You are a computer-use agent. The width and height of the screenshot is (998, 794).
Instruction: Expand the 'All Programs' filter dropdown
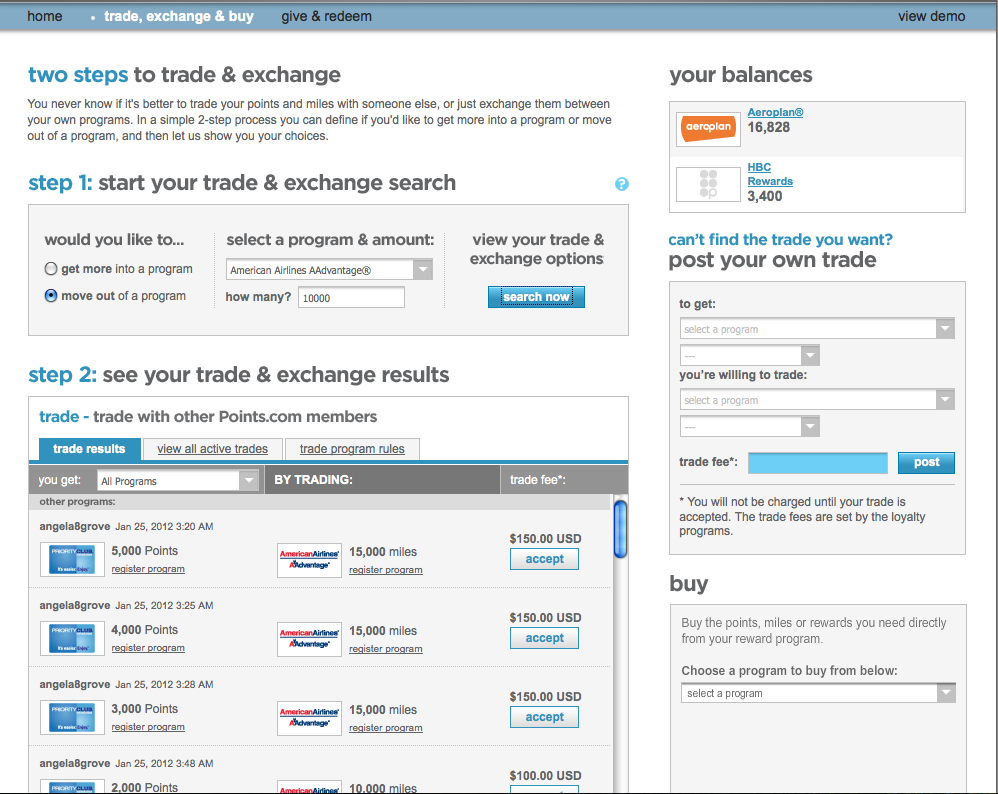point(178,481)
